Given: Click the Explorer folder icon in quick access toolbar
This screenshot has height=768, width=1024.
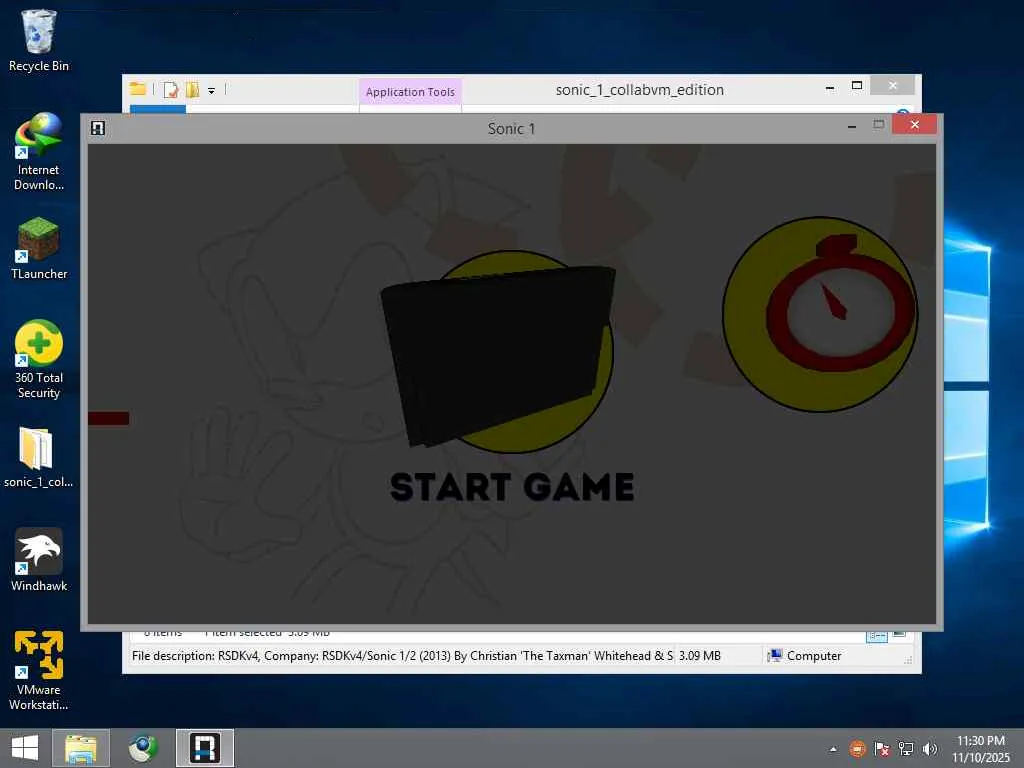Looking at the screenshot, I should click(x=138, y=89).
